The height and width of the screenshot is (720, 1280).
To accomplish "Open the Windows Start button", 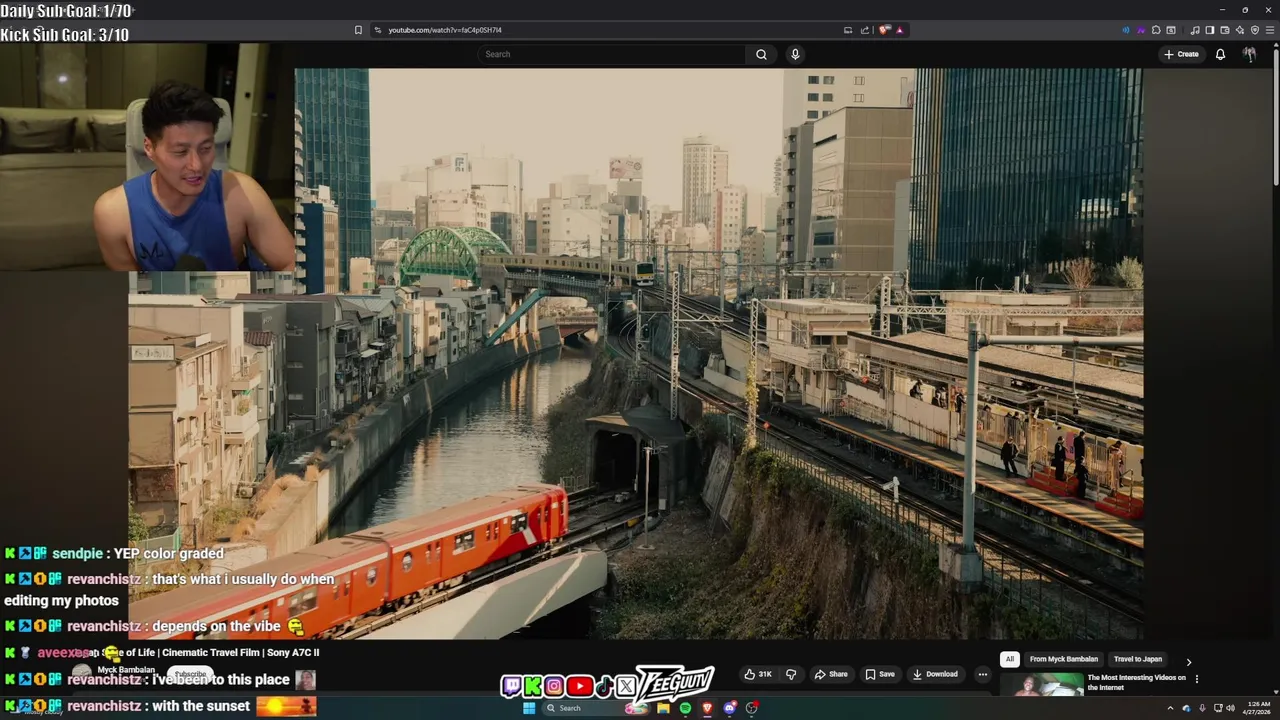I will tap(529, 708).
